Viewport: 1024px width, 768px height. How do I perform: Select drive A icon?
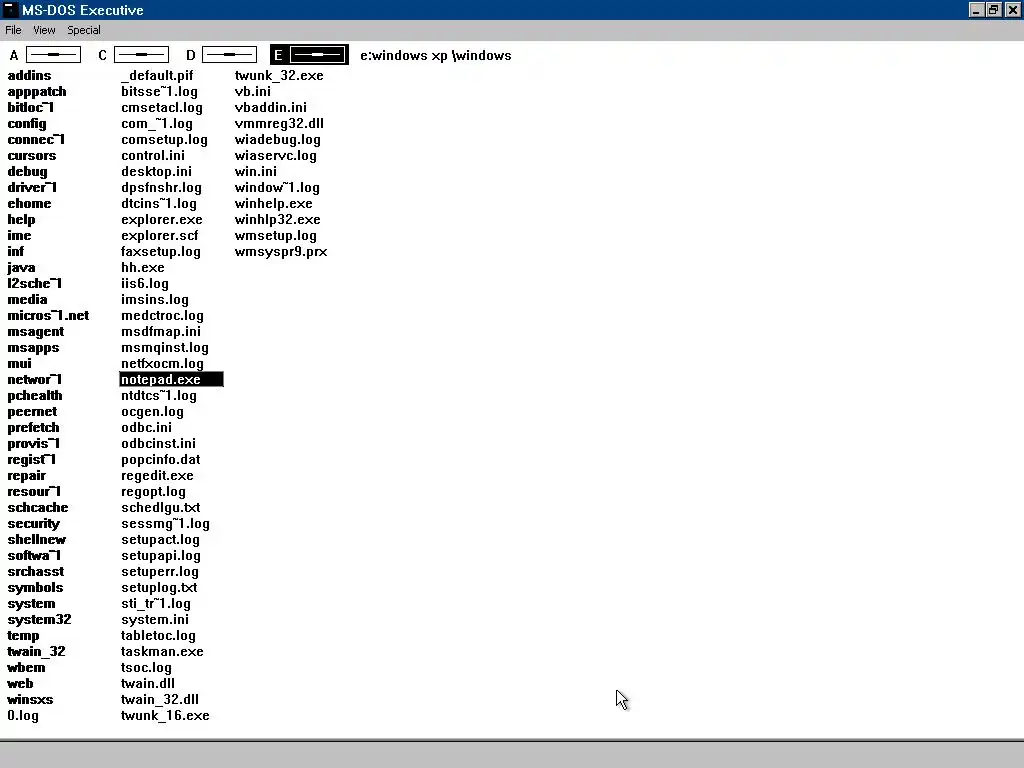(x=54, y=55)
